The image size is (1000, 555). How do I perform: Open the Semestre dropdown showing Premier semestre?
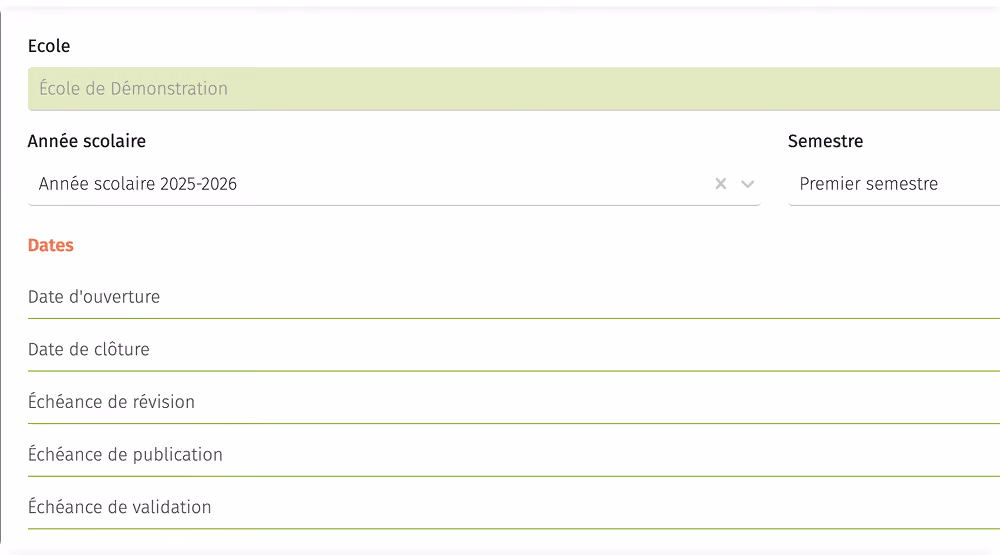tap(894, 184)
